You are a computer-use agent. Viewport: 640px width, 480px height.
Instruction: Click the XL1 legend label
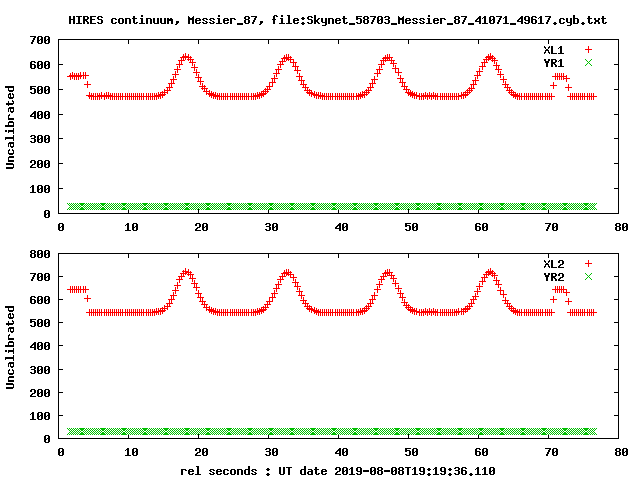[553, 50]
